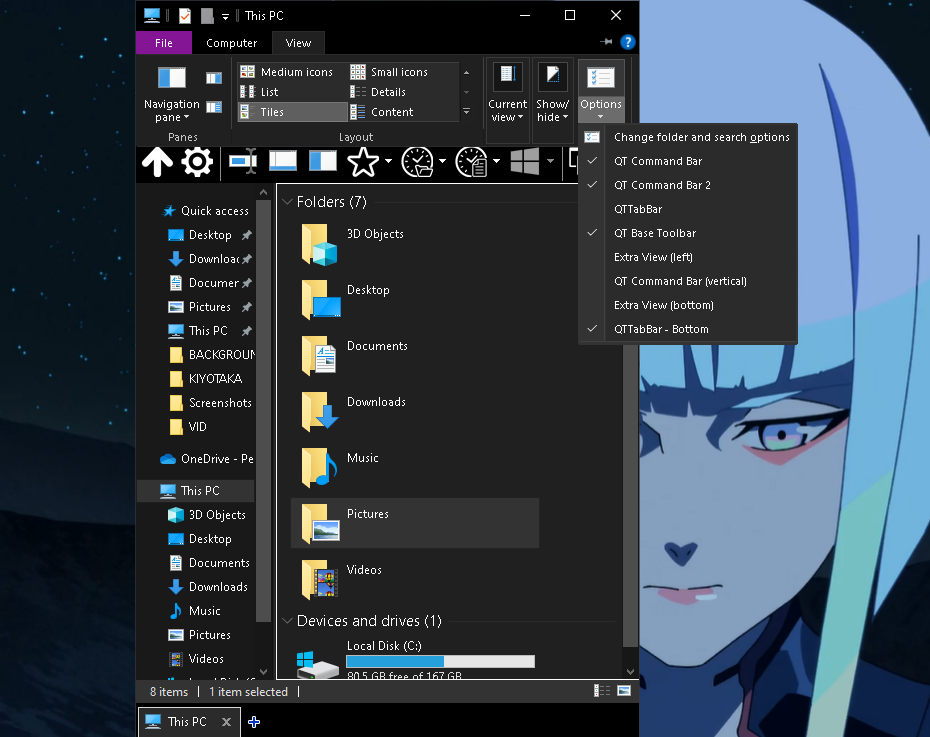The width and height of the screenshot is (930, 737).
Task: Open the favorites star dropdown arrow
Action: click(x=388, y=161)
